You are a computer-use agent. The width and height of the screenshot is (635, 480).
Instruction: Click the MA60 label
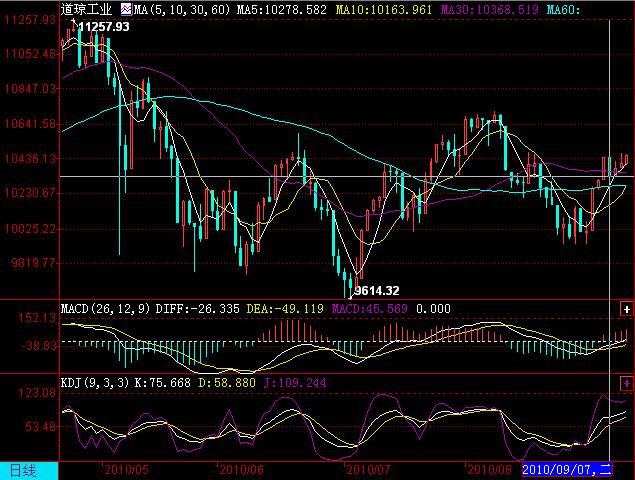(563, 9)
